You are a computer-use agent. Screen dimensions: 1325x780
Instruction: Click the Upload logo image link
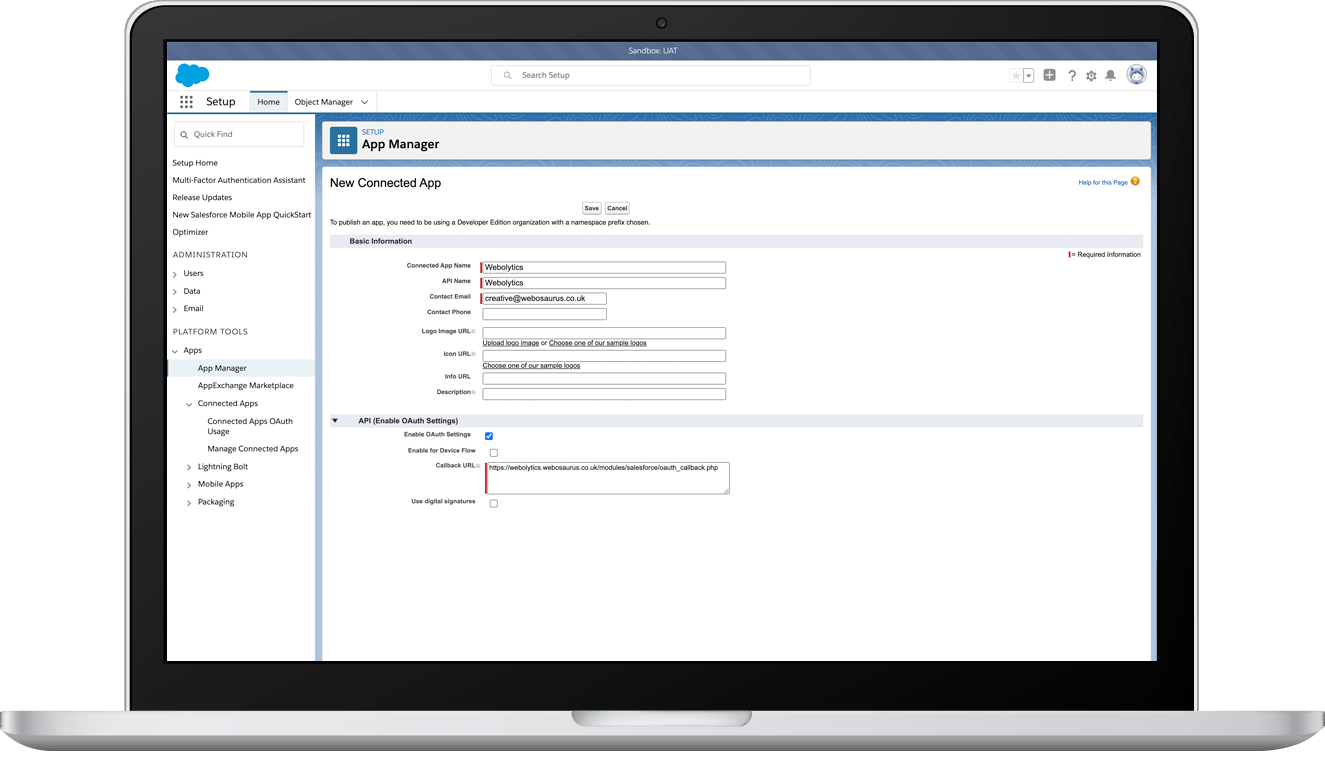pos(510,343)
